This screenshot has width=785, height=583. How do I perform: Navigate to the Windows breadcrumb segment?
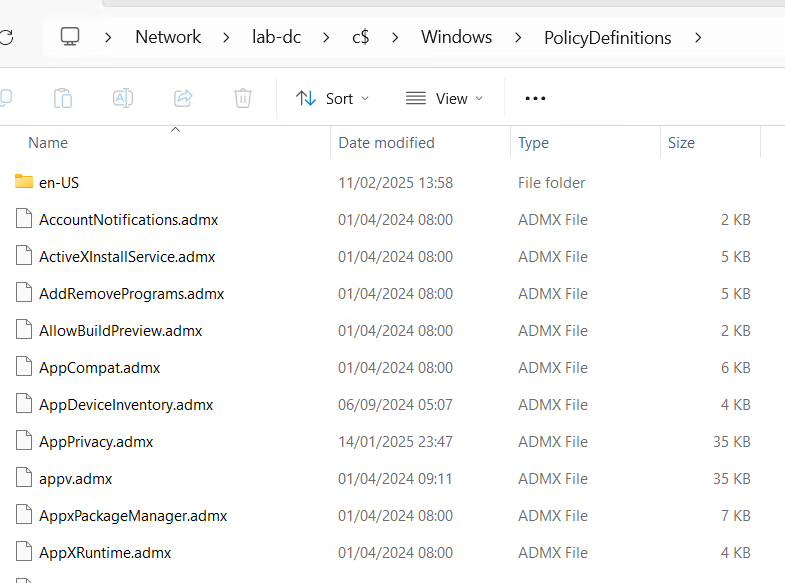pos(456,37)
